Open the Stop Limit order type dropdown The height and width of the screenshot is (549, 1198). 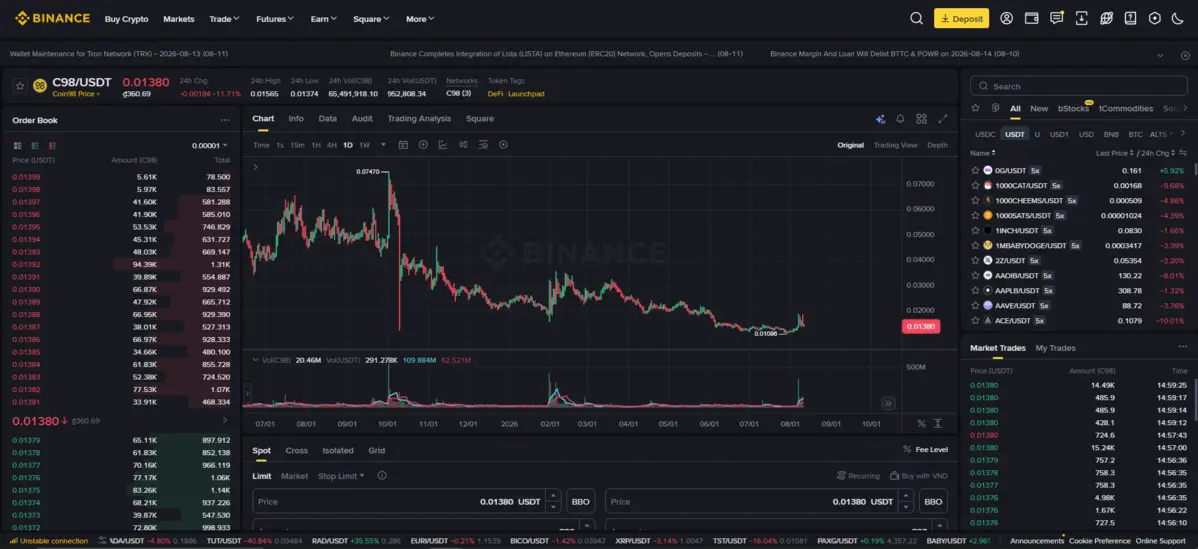tap(341, 476)
